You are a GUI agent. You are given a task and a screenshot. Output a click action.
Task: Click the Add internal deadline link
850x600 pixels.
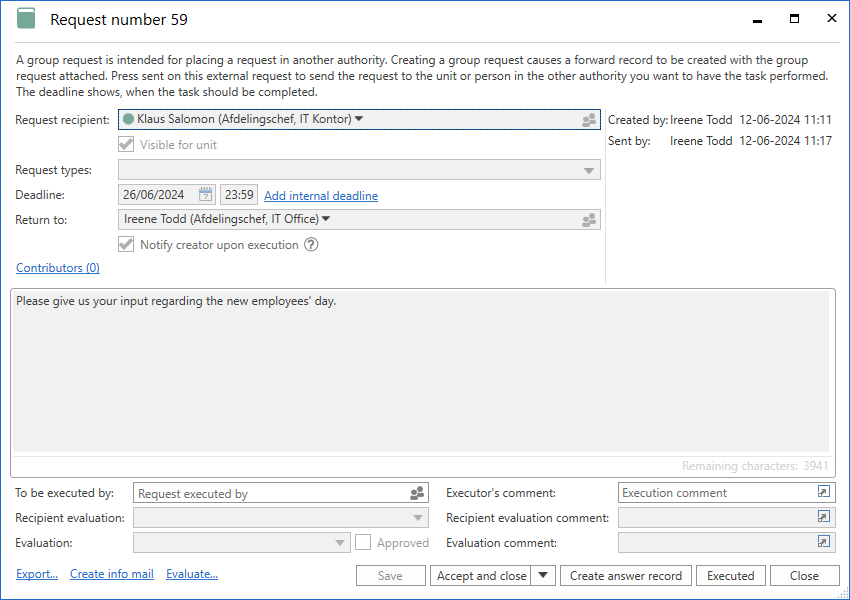tap(321, 196)
